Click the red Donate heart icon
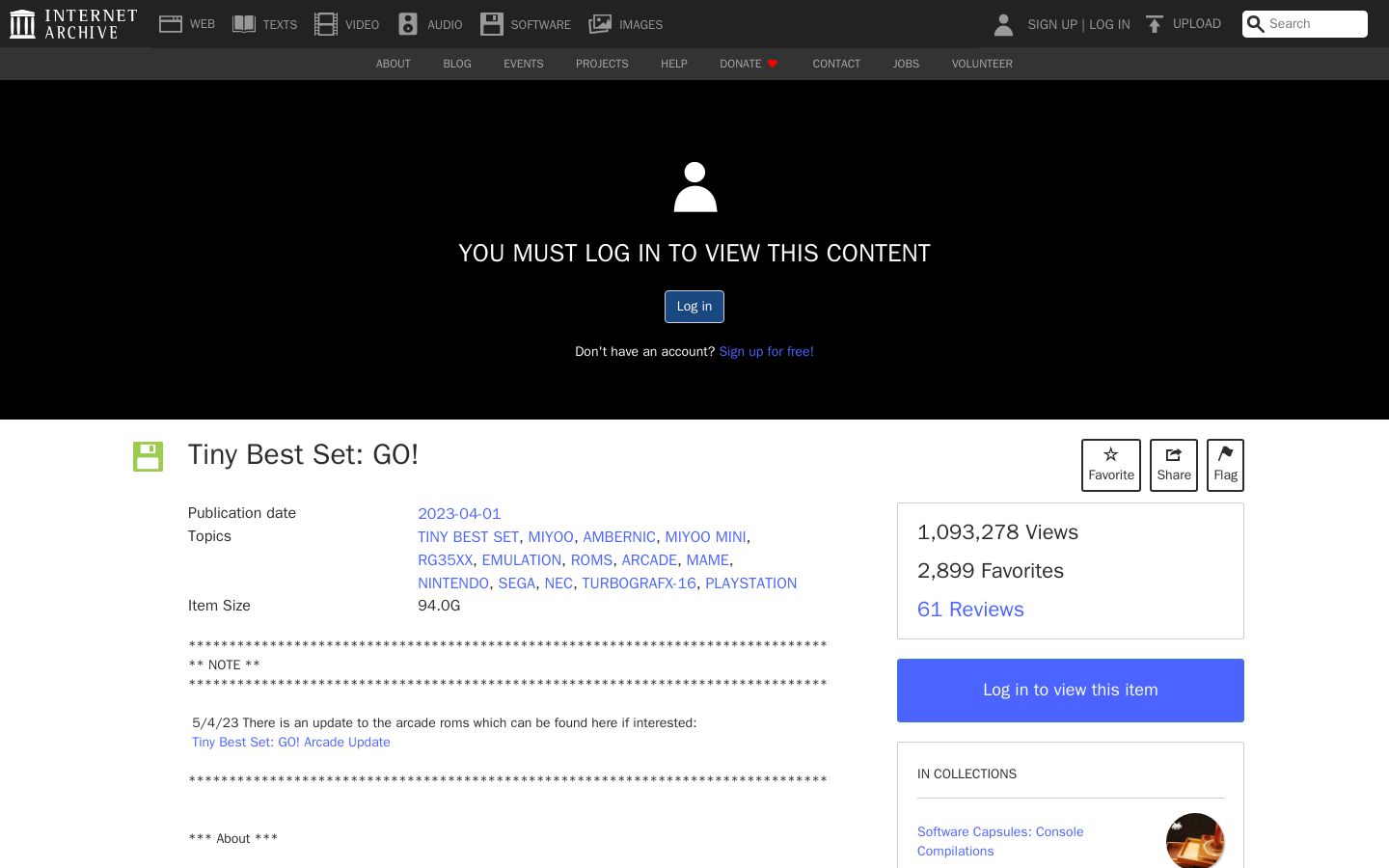 pos(773,64)
